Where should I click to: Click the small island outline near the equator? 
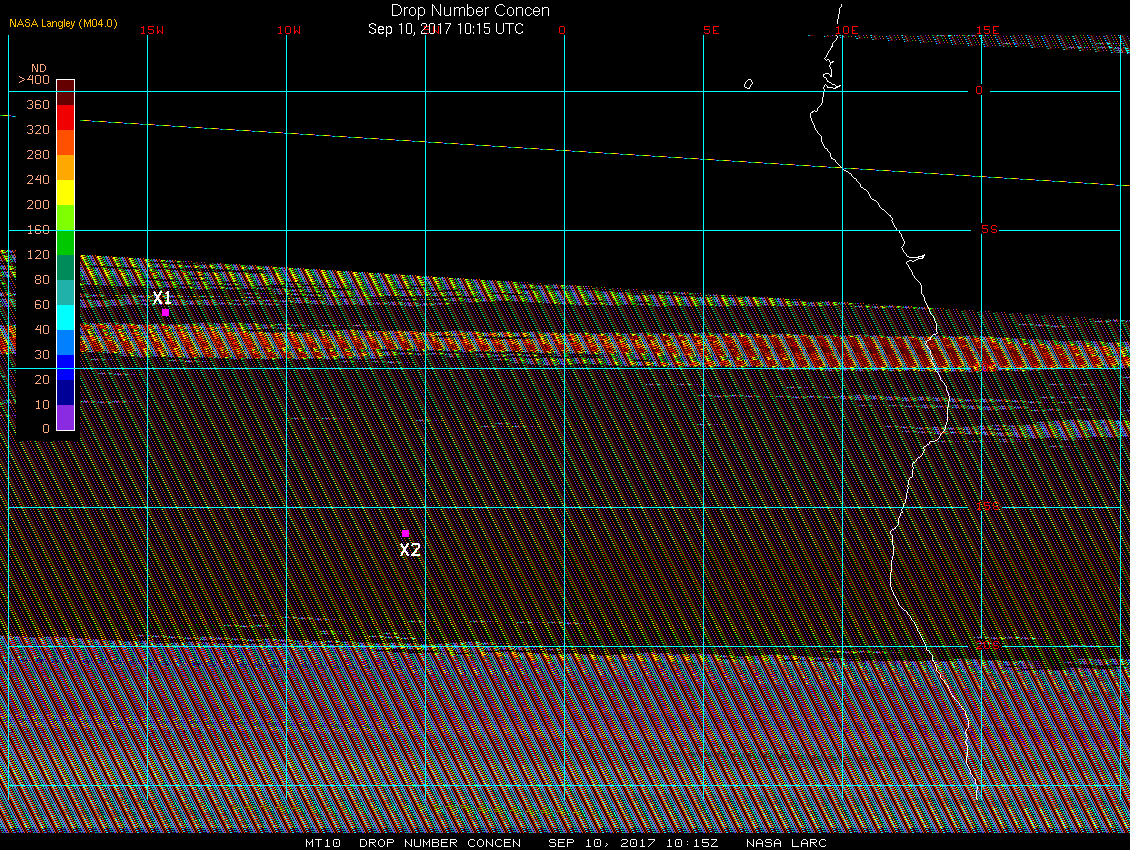click(x=748, y=84)
